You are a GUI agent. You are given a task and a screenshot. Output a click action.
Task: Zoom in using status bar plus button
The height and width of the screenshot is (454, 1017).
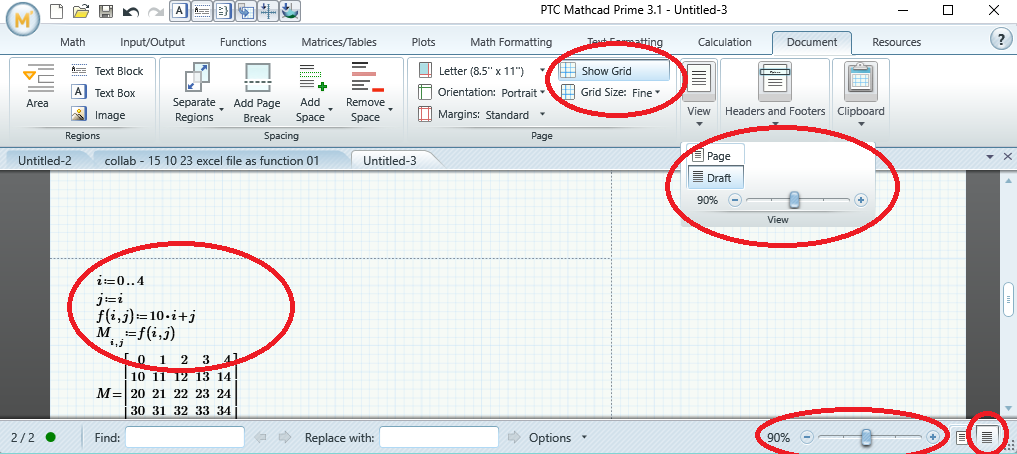932,438
